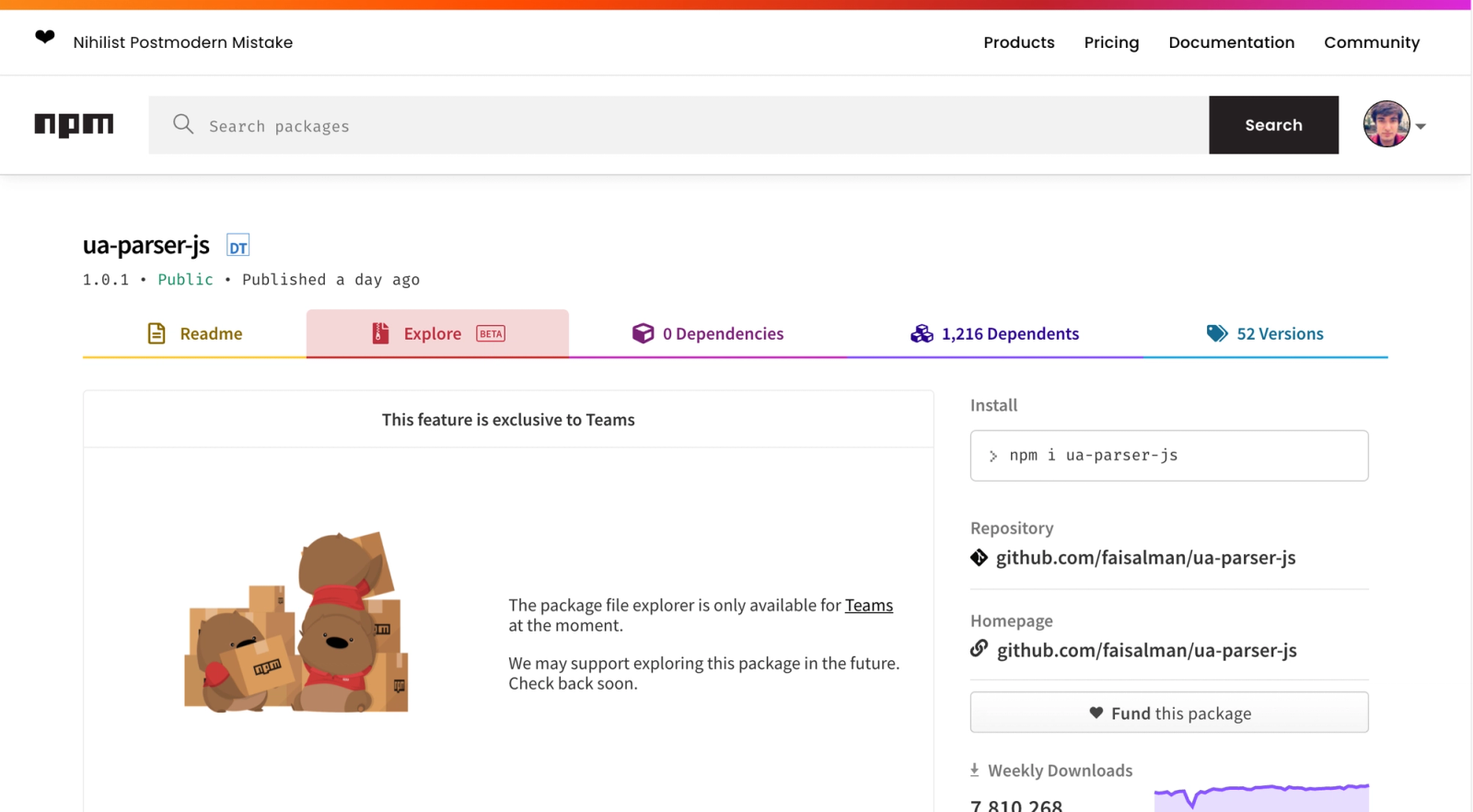Open the Homepage github link

[1146, 650]
